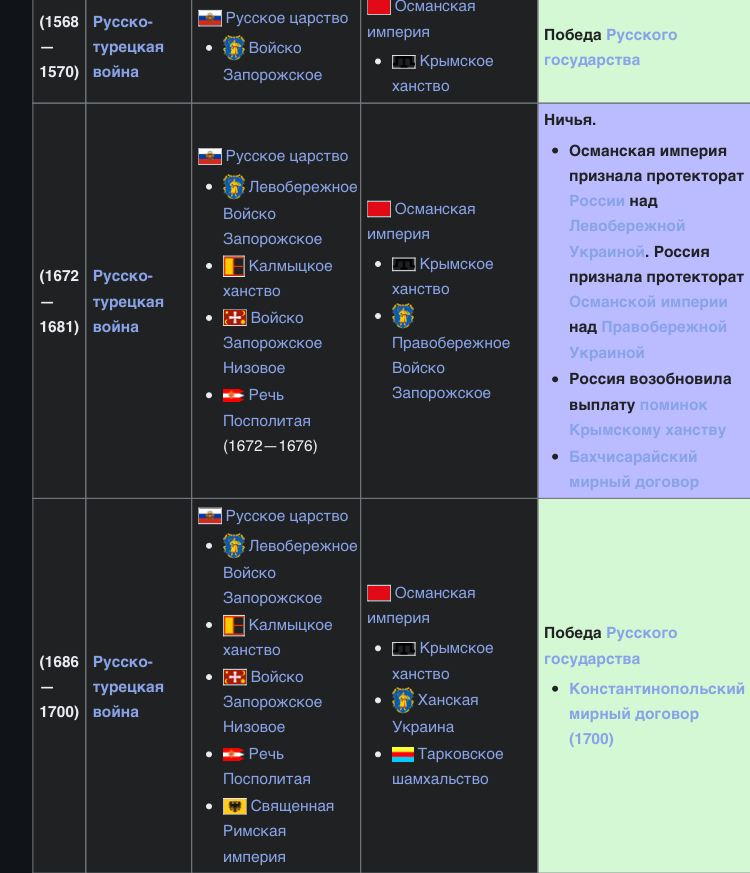Click Kalmyk Khanate flag in 1672–1681 row
The image size is (750, 873).
click(234, 266)
